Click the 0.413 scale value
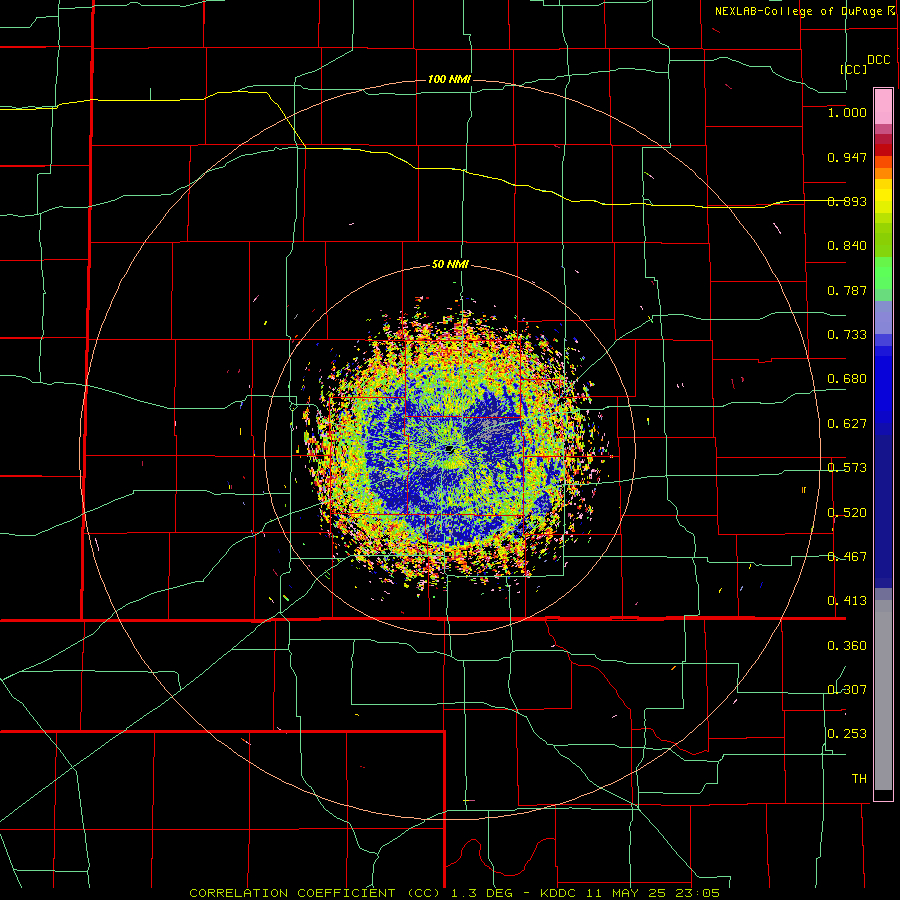Viewport: 900px width, 900px height. (x=847, y=601)
